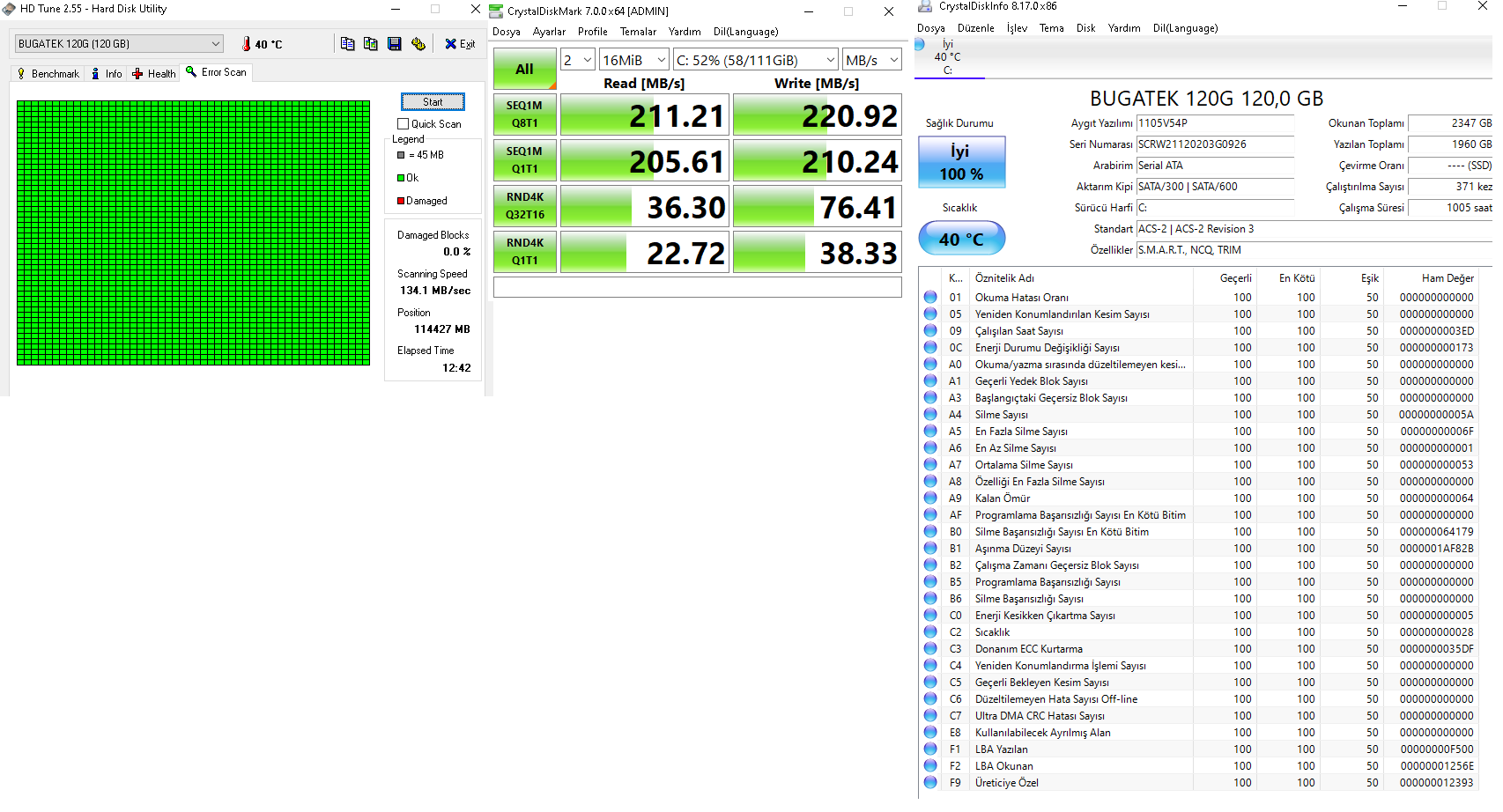
Task: Click the status circle for Çalışılan Saat Sayısı
Action: point(930,330)
